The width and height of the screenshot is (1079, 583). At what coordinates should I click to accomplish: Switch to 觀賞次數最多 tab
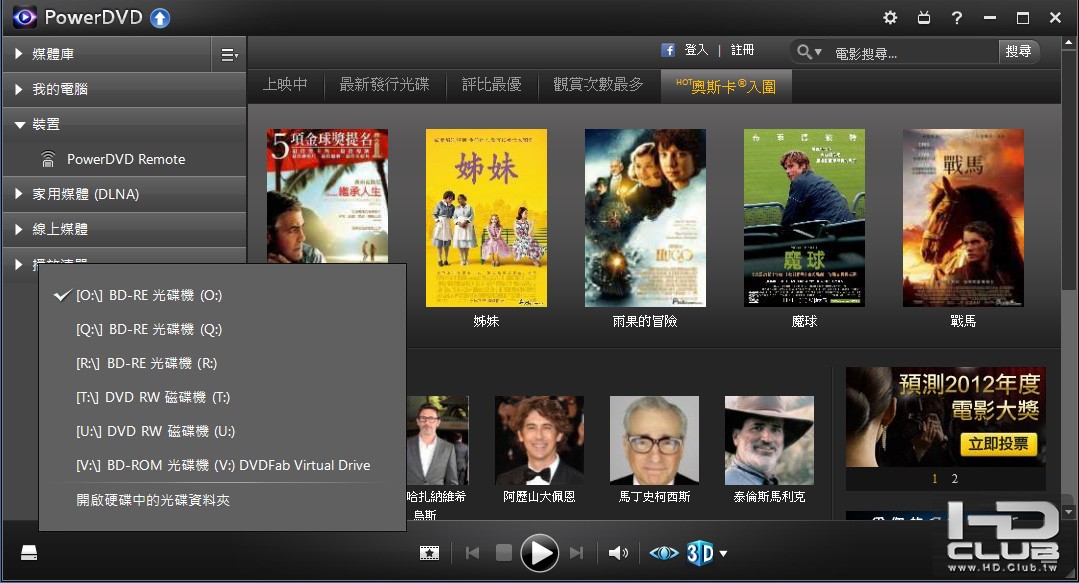coord(598,85)
